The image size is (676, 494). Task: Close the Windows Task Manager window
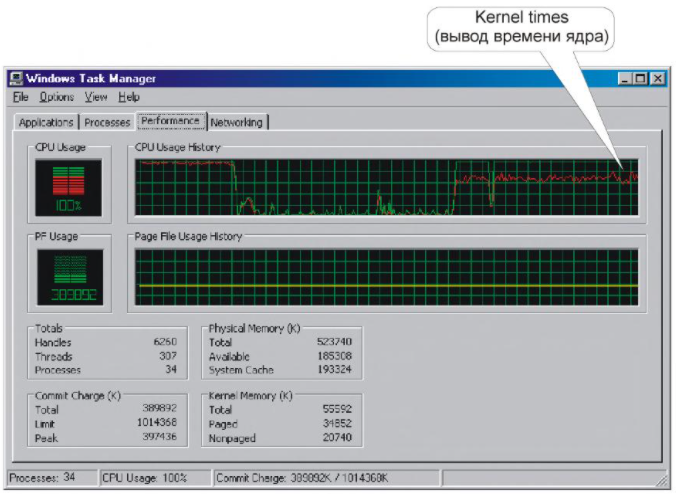click(x=657, y=78)
